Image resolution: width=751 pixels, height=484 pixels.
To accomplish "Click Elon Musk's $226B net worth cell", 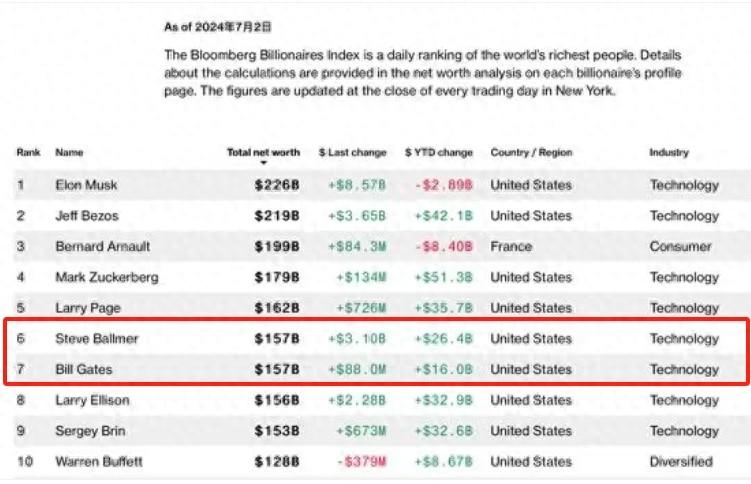I will tap(277, 185).
